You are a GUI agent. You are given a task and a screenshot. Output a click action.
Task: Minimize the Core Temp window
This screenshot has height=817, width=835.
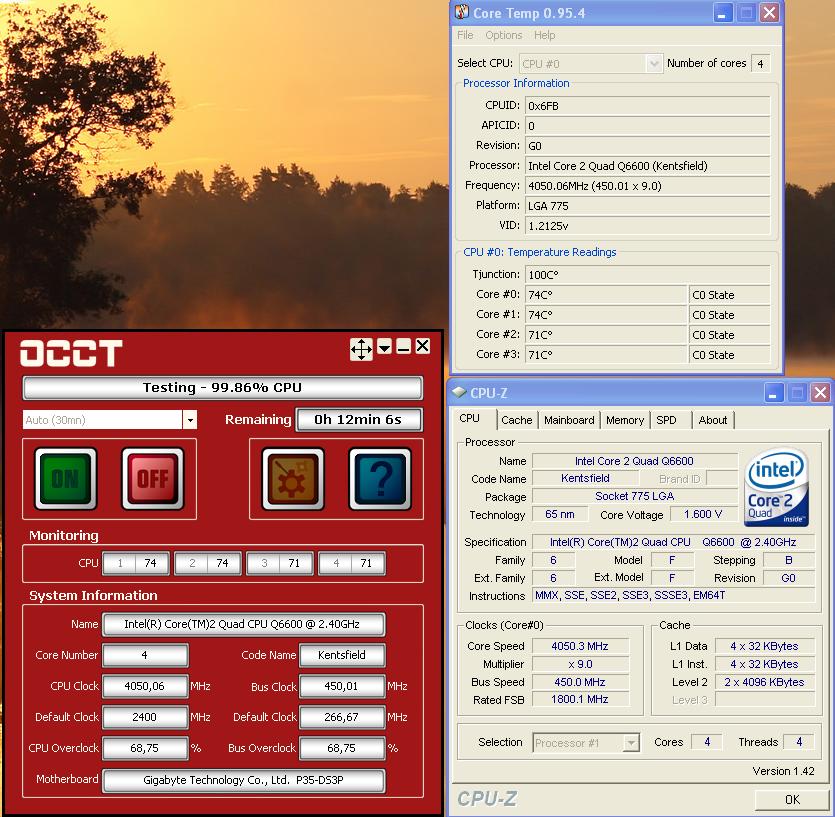[722, 13]
